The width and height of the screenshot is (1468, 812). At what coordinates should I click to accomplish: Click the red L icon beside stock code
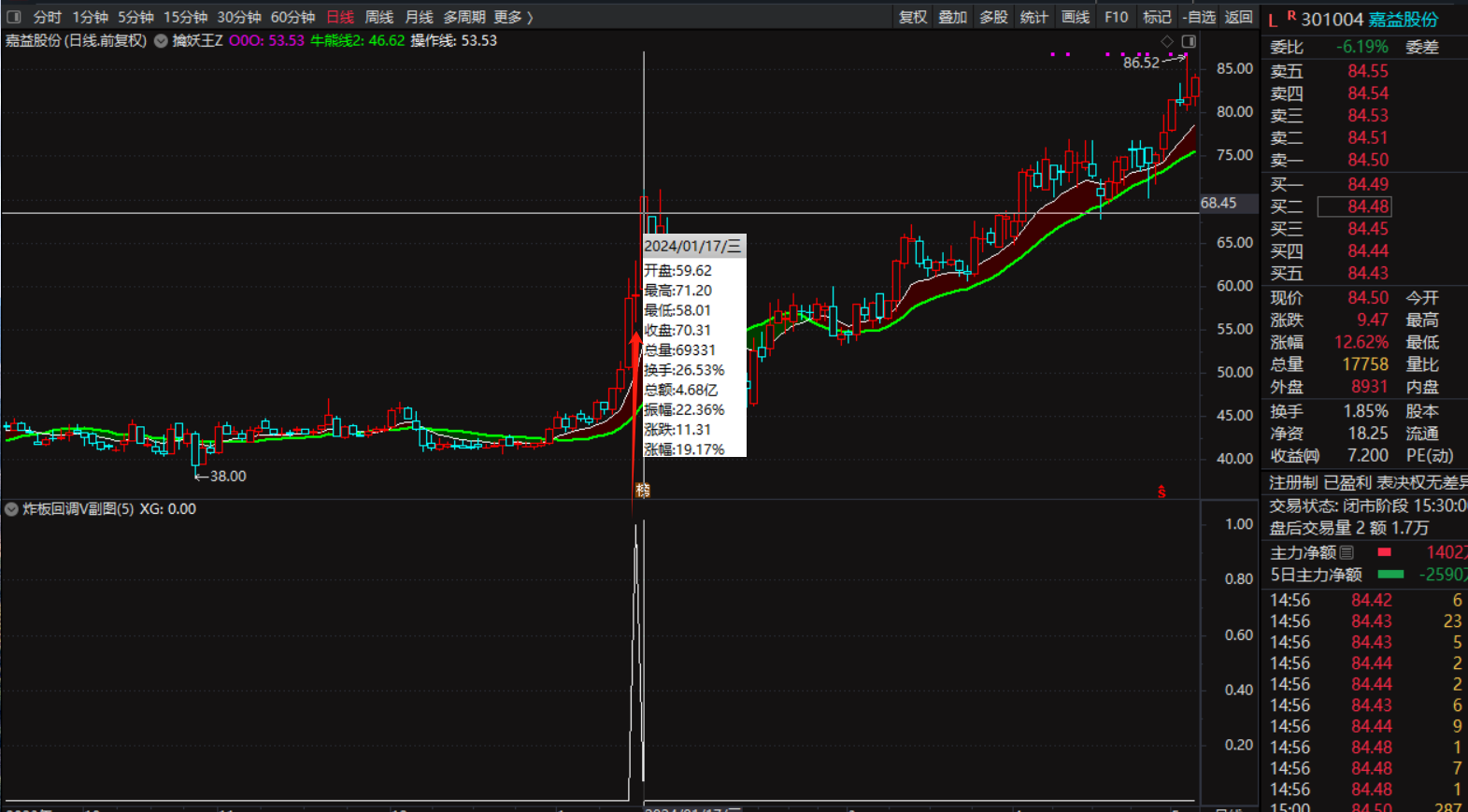(x=1273, y=21)
